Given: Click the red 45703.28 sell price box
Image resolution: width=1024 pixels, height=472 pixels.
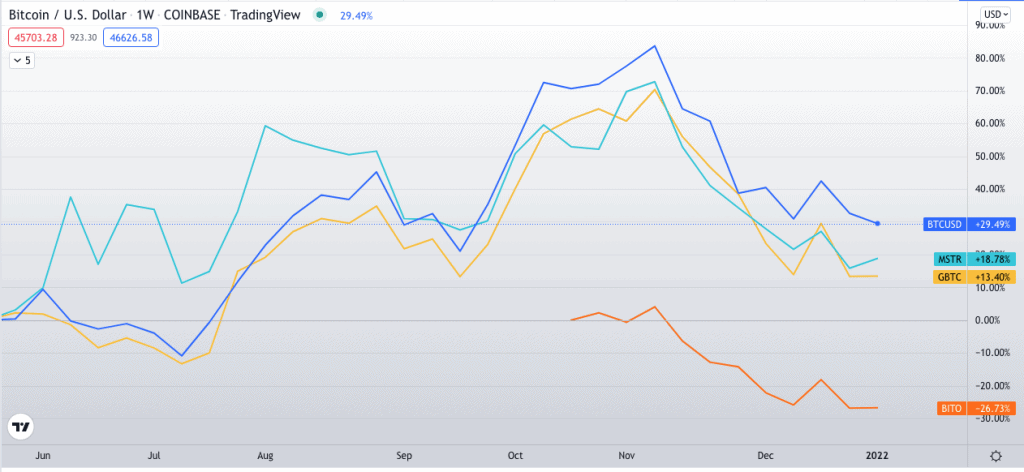Looking at the screenshot, I should [x=36, y=38].
